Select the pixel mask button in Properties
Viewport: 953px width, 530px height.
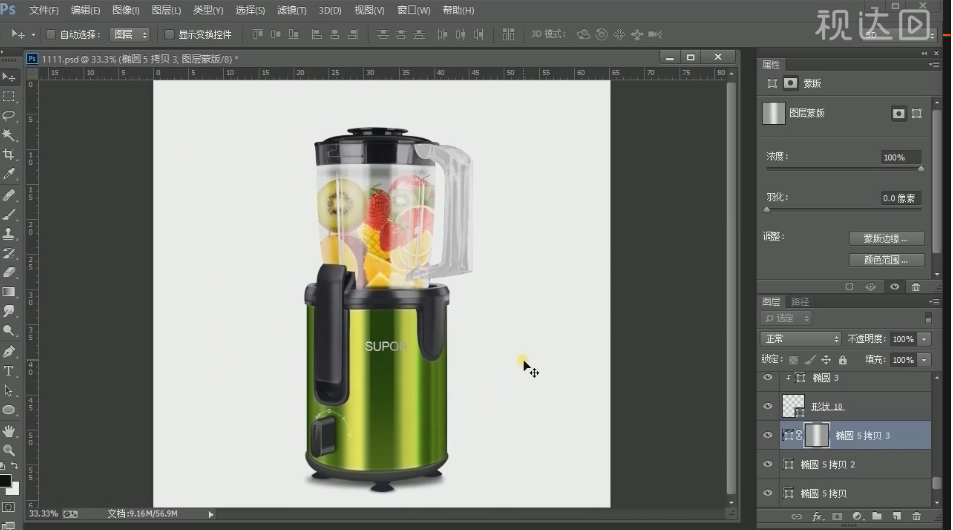[898, 113]
